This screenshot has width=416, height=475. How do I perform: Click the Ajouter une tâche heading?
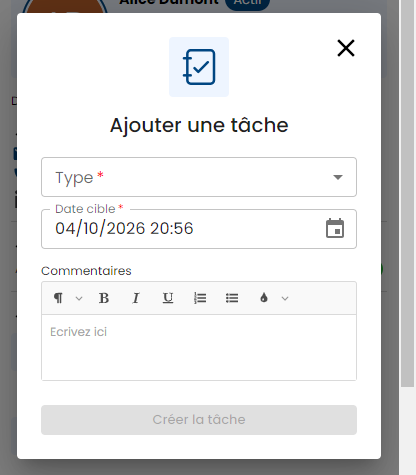point(199,125)
